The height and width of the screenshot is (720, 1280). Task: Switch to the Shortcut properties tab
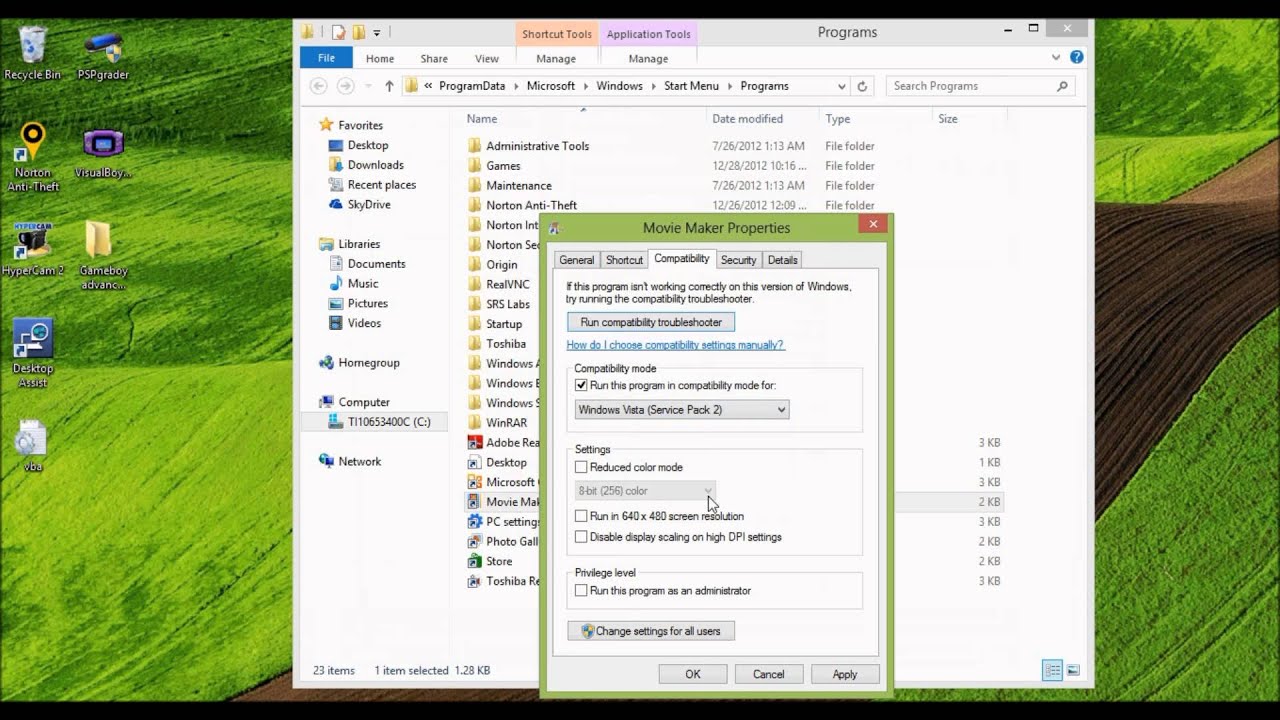pyautogui.click(x=624, y=260)
